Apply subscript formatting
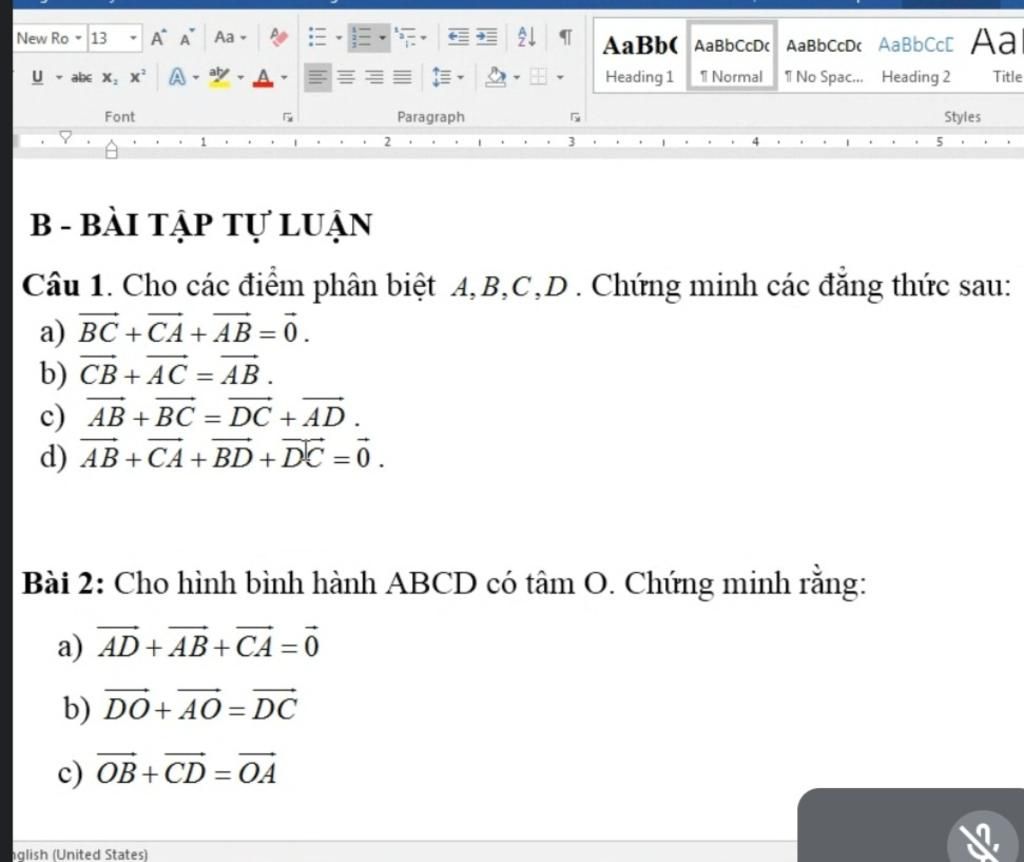1024x862 pixels. coord(108,76)
